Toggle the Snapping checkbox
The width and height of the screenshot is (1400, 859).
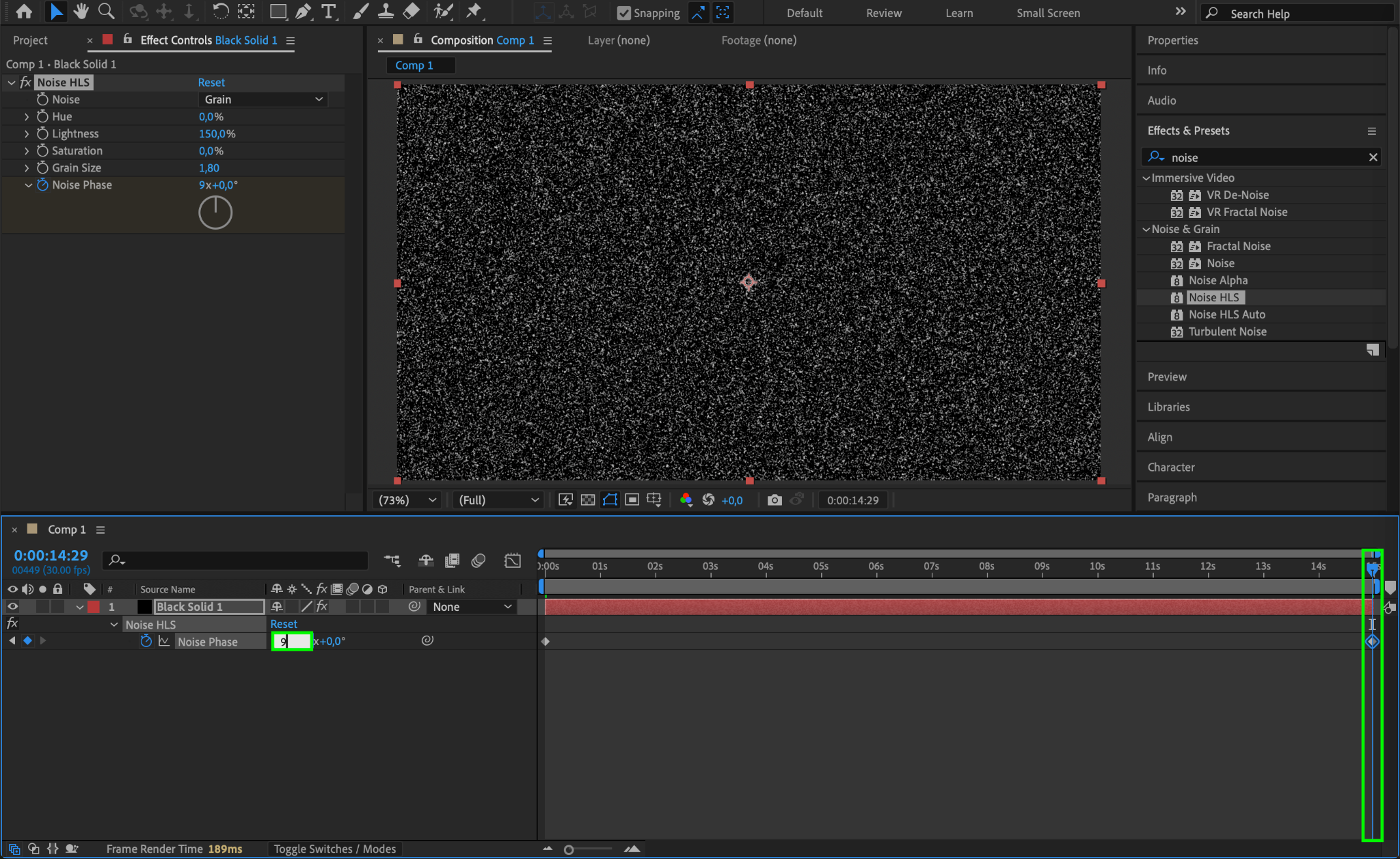pyautogui.click(x=623, y=13)
